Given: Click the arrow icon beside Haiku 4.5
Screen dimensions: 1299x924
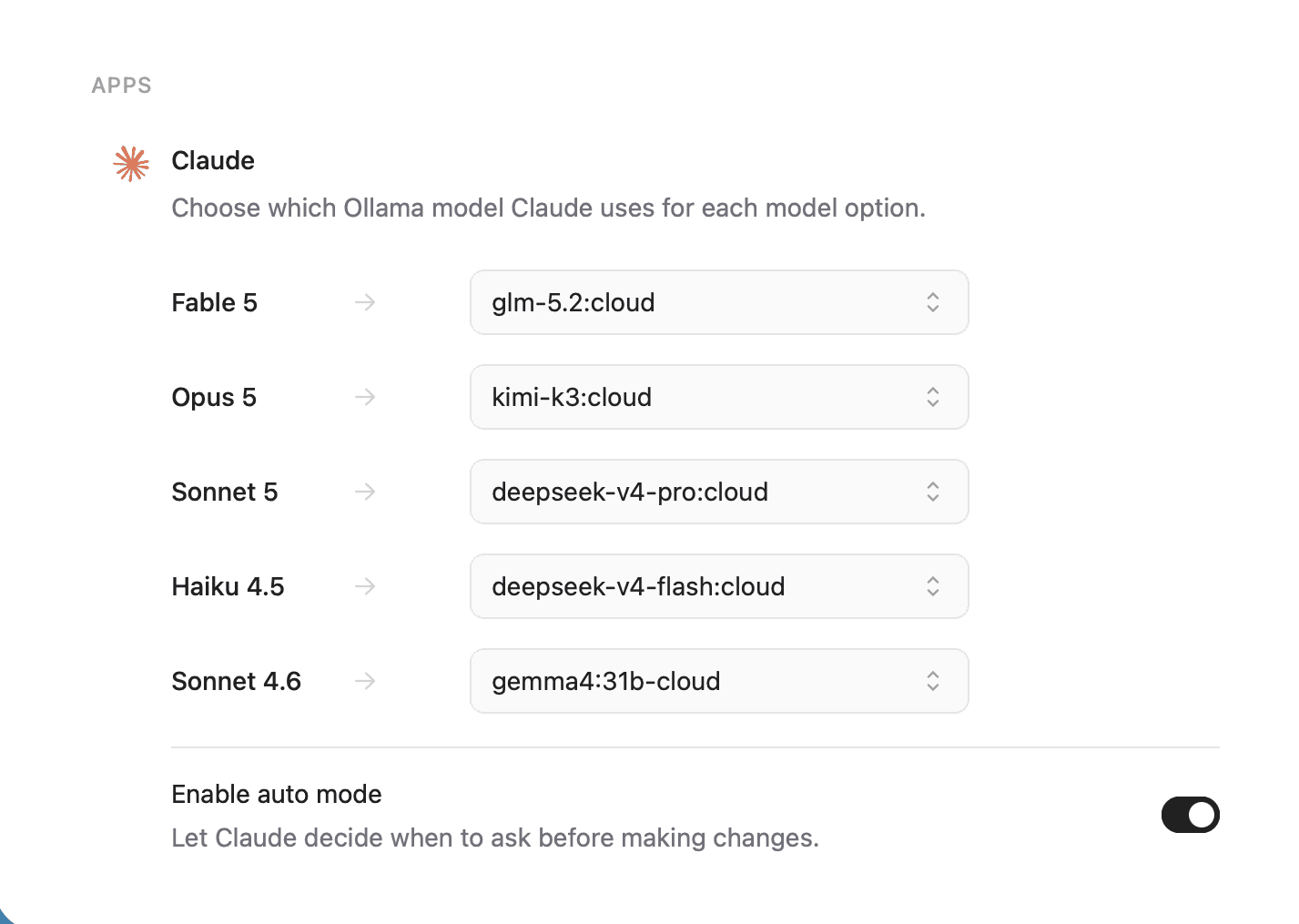Looking at the screenshot, I should [x=365, y=586].
